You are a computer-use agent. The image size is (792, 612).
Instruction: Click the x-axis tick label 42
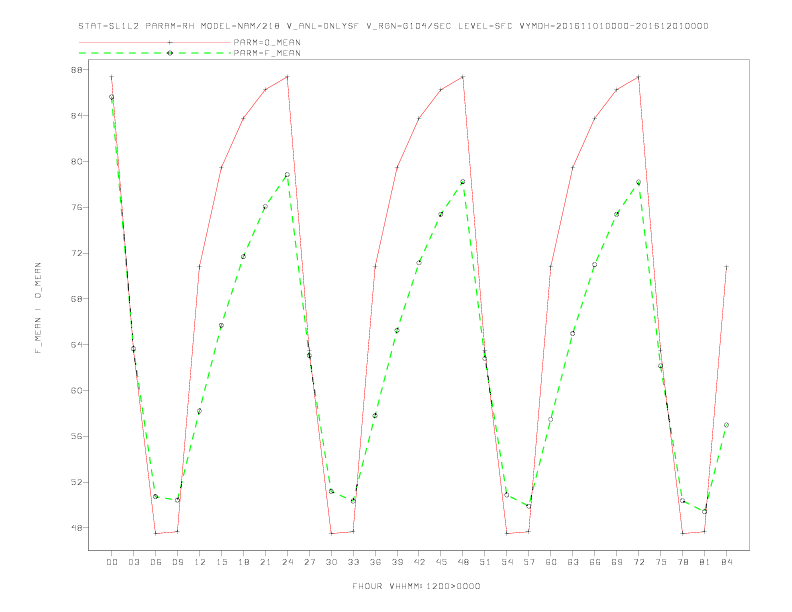click(x=419, y=562)
